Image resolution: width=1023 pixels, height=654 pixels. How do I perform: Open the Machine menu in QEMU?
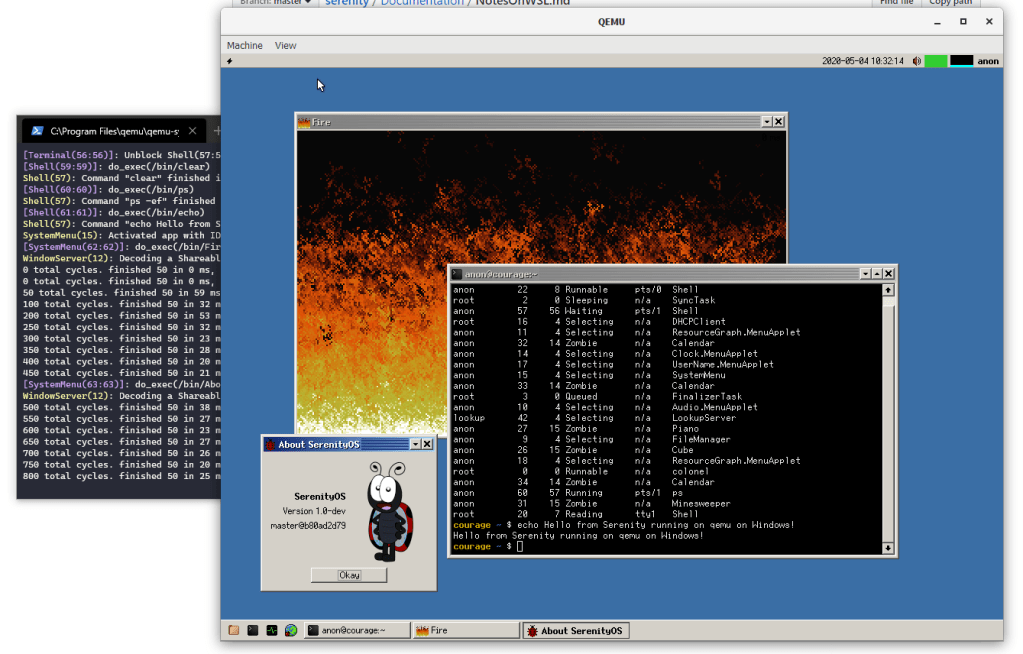[x=246, y=45]
